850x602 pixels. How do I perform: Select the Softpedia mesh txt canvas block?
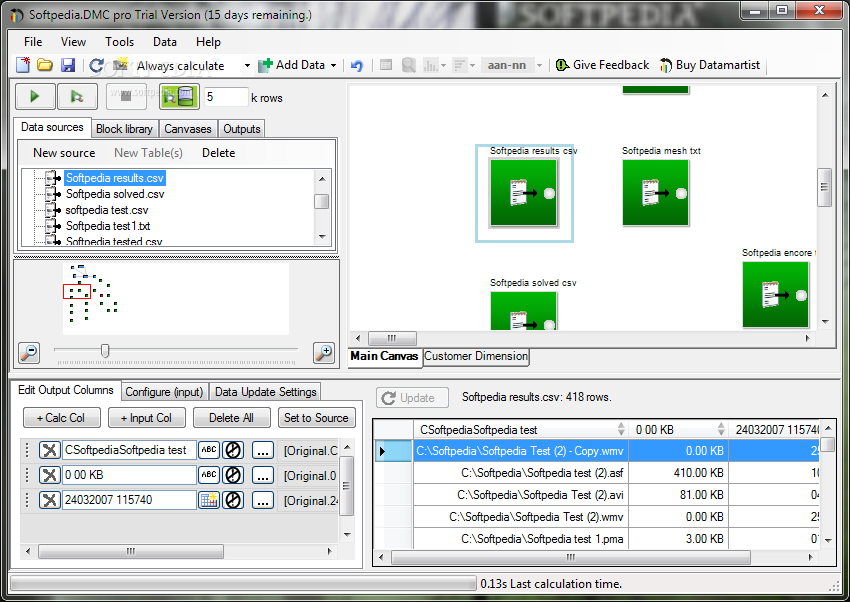tap(656, 193)
